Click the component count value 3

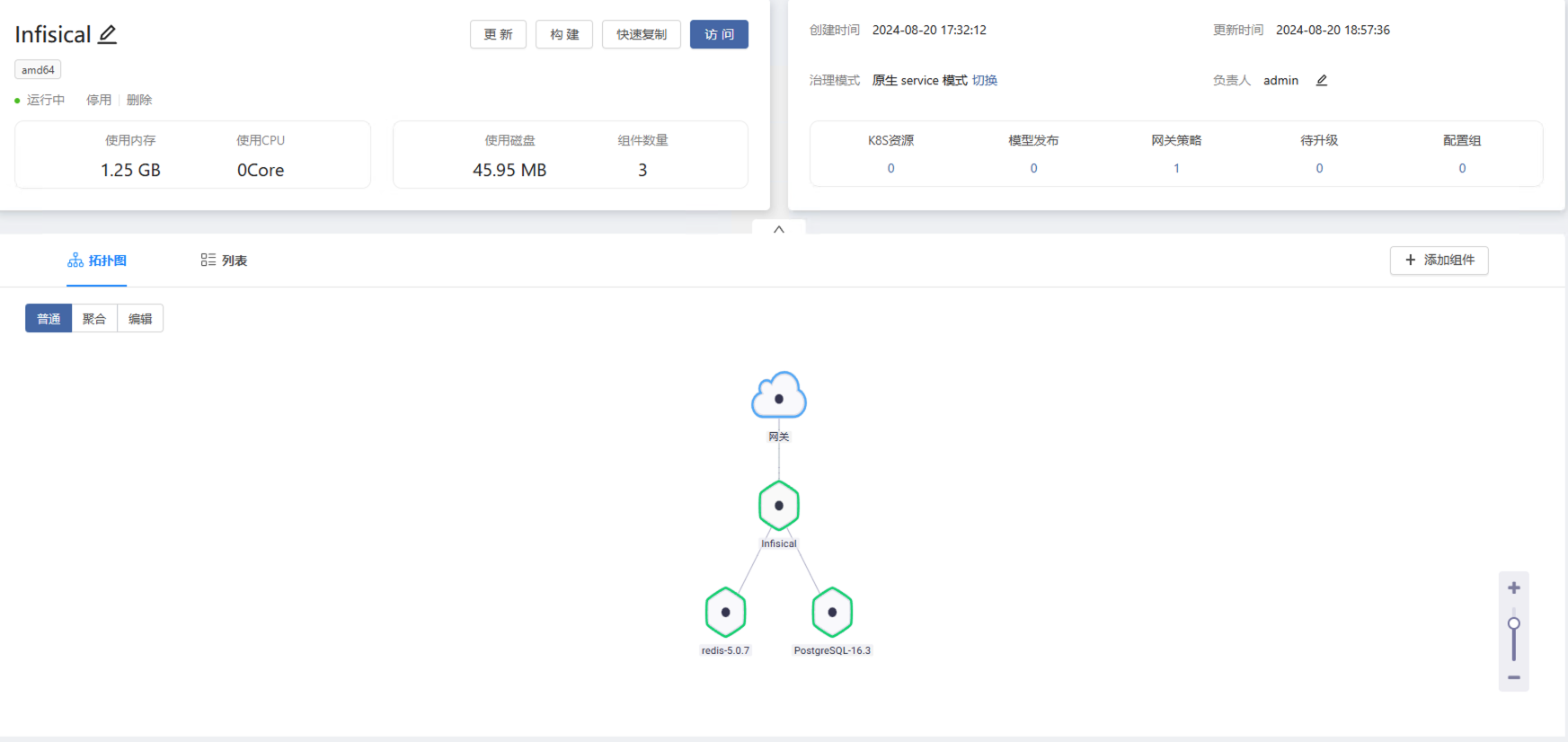point(642,170)
